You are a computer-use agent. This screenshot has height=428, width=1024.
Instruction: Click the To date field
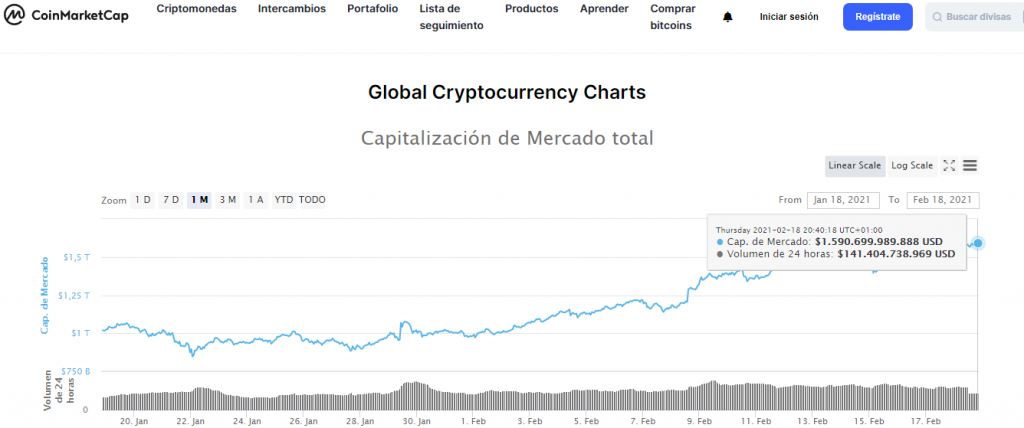coord(942,200)
